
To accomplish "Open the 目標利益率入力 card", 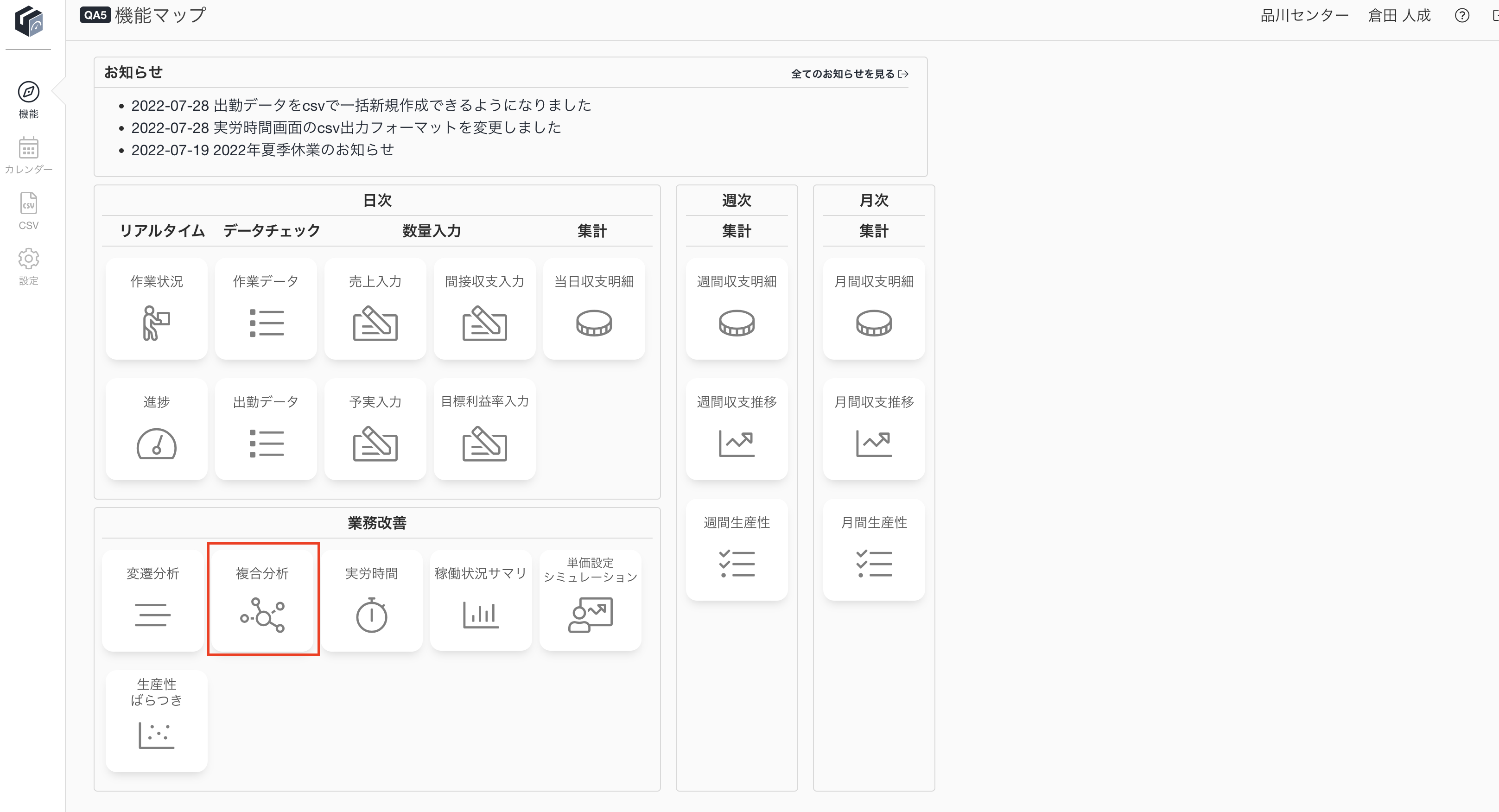I will (x=485, y=429).
